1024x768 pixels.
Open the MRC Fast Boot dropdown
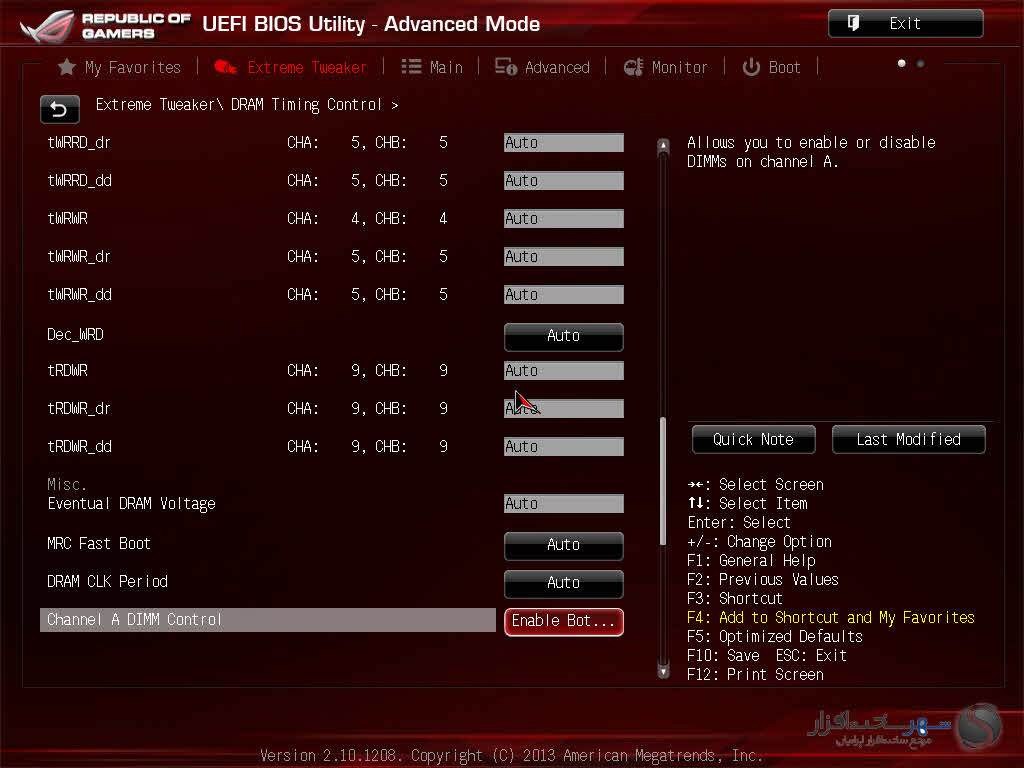563,545
